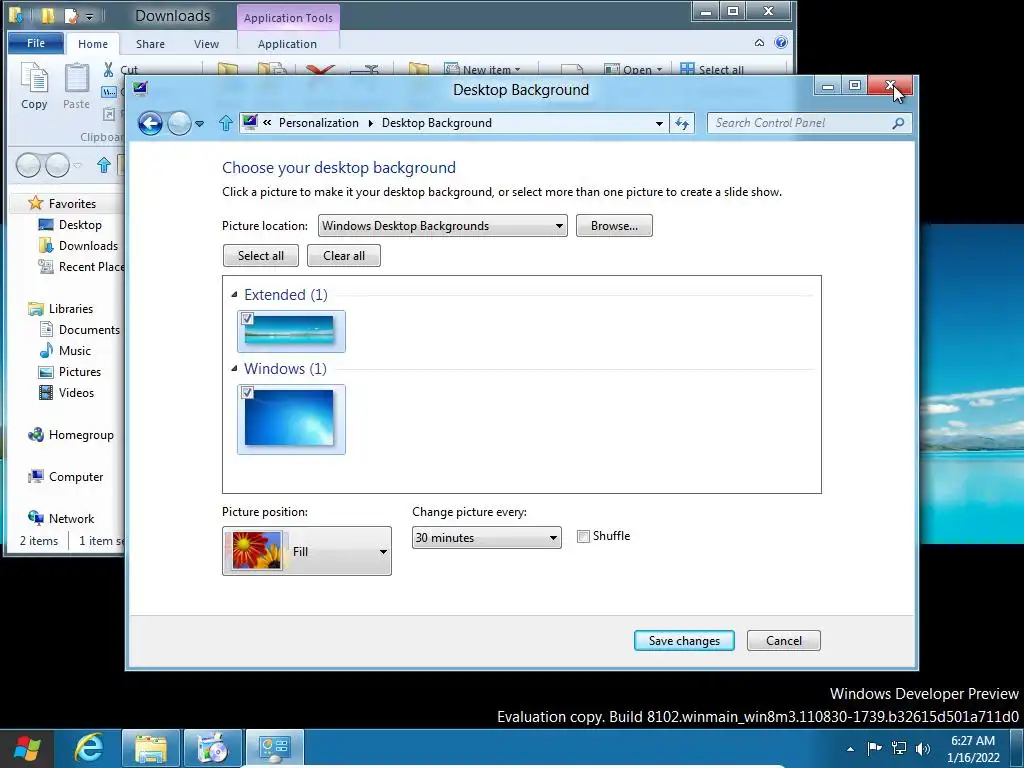
Task: Click Favorites in the navigation pane
Action: [72, 204]
